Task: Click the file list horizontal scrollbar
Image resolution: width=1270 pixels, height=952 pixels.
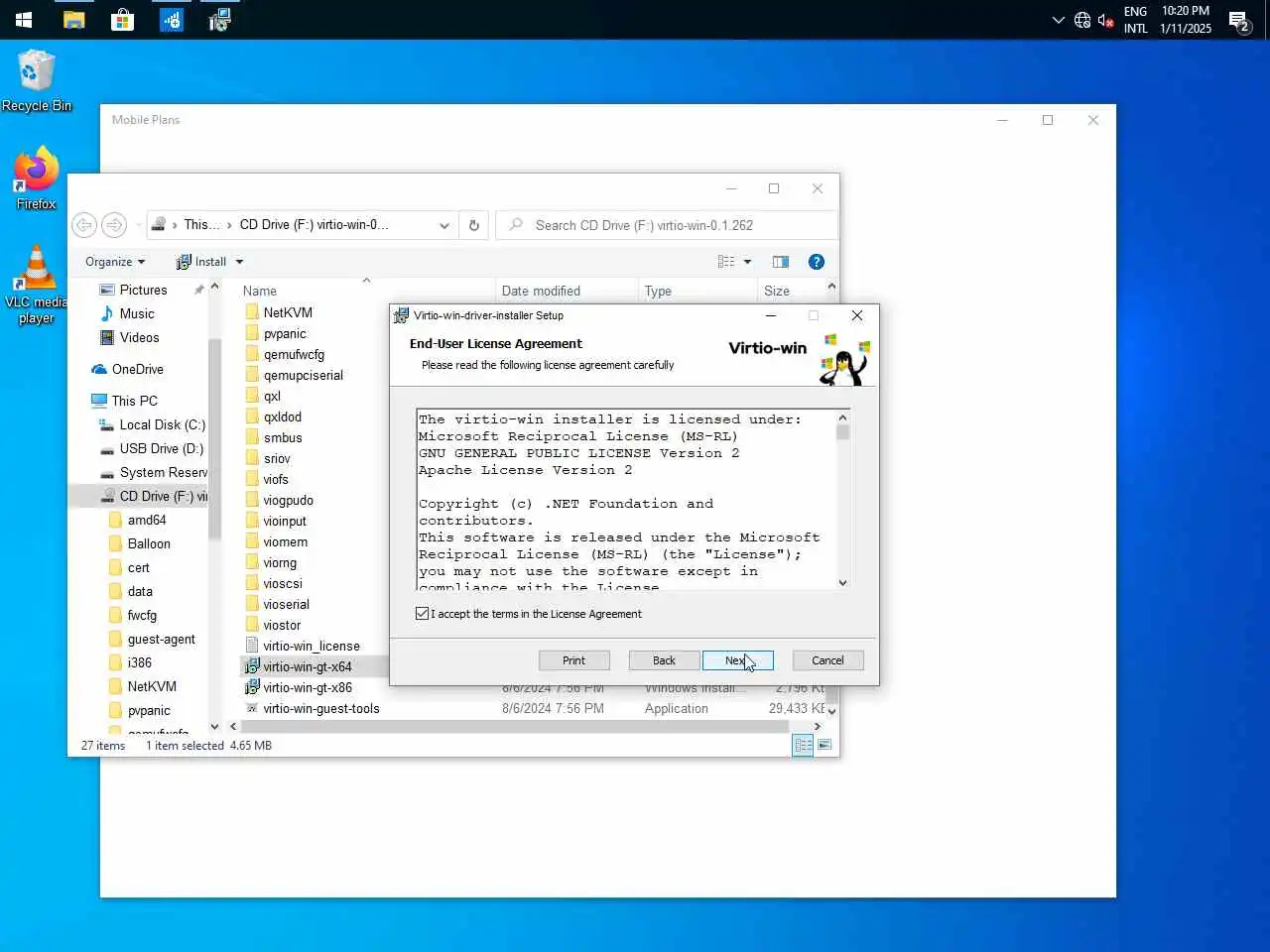Action: tap(514, 726)
